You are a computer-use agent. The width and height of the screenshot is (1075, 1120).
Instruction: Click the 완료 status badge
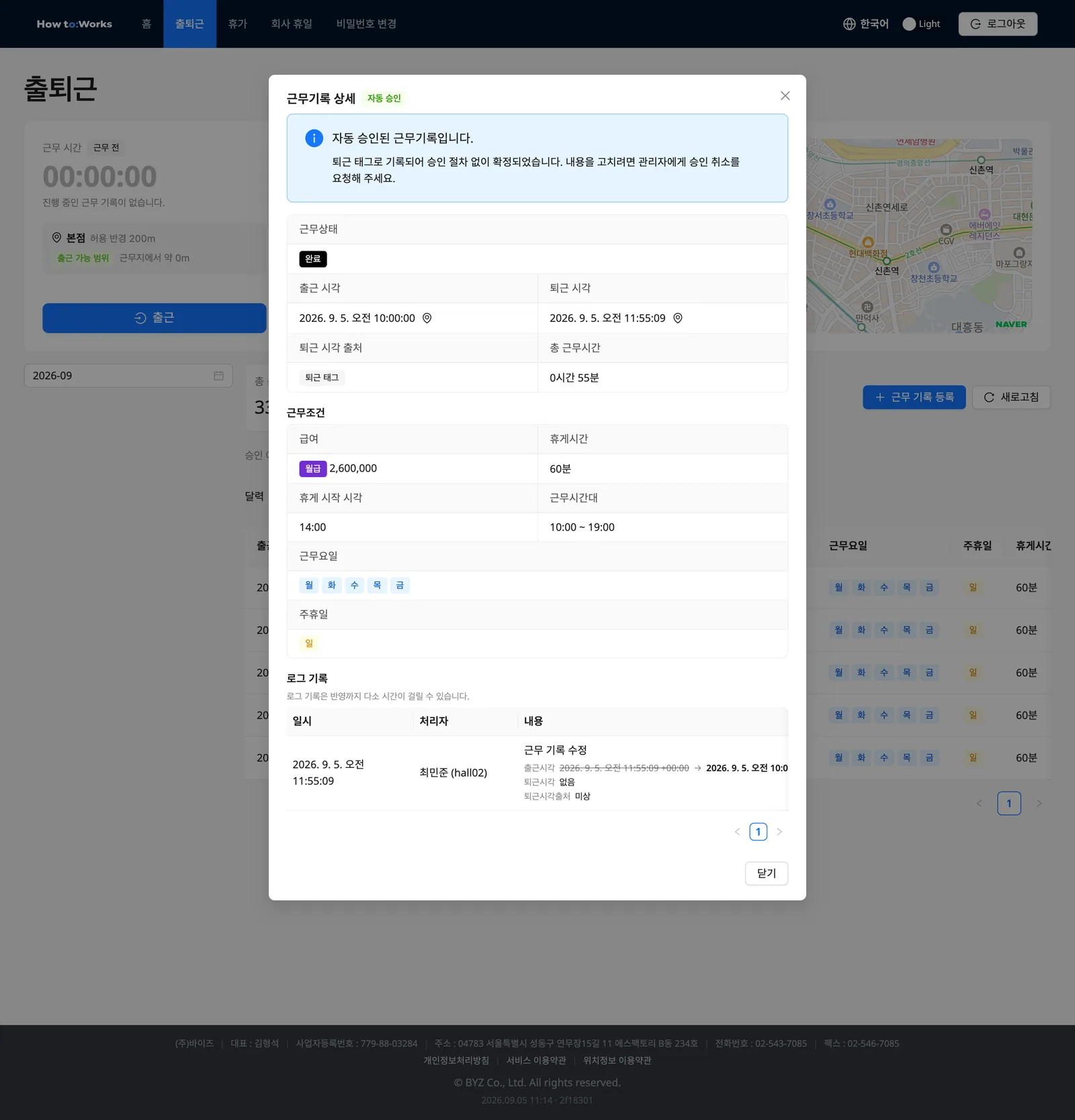(313, 259)
